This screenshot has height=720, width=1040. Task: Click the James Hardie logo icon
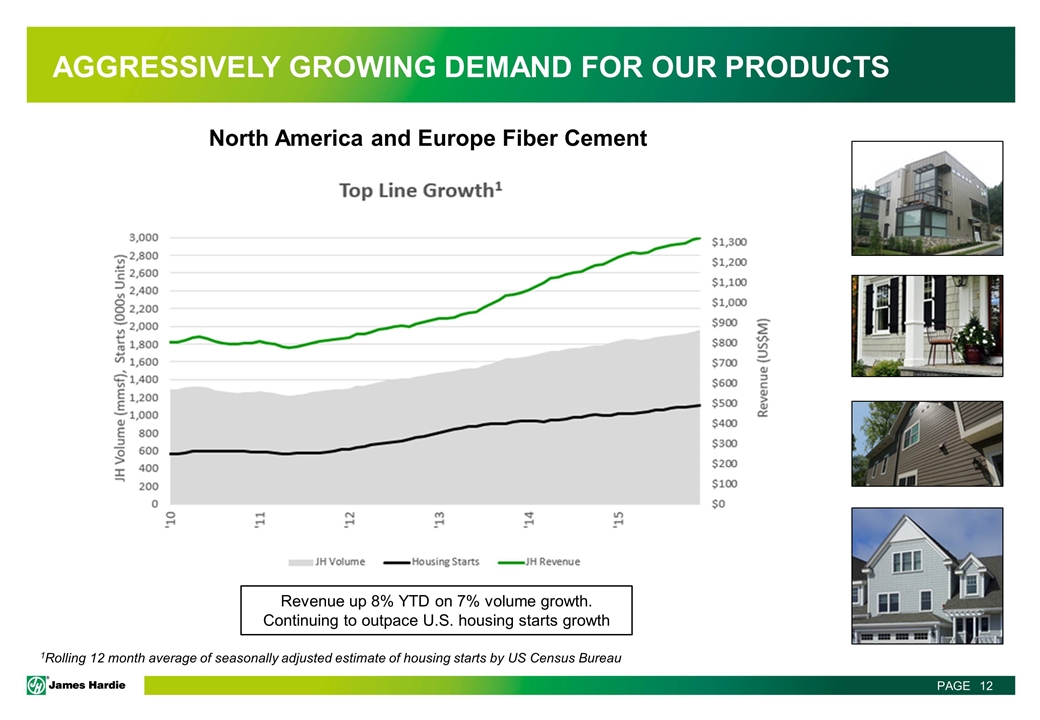[x=39, y=685]
